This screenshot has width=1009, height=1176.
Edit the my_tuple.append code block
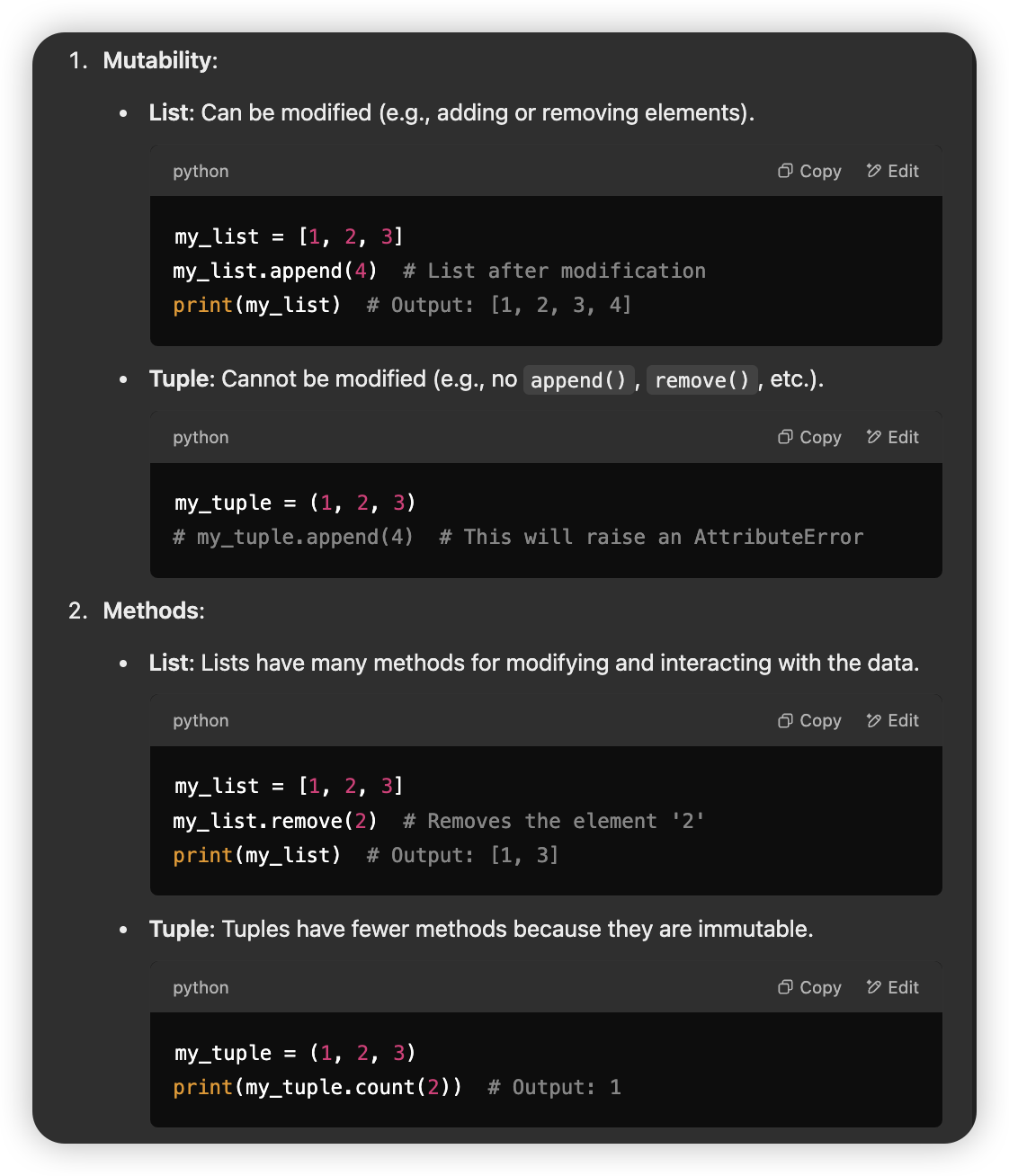(892, 437)
